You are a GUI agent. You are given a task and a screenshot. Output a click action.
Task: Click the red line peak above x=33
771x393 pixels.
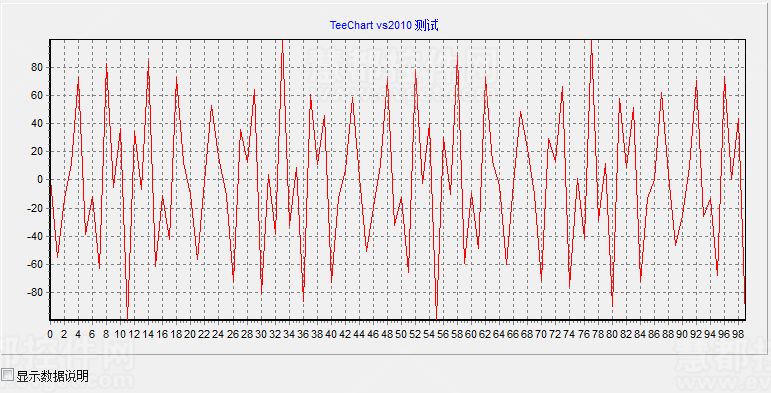pyautogui.click(x=282, y=42)
